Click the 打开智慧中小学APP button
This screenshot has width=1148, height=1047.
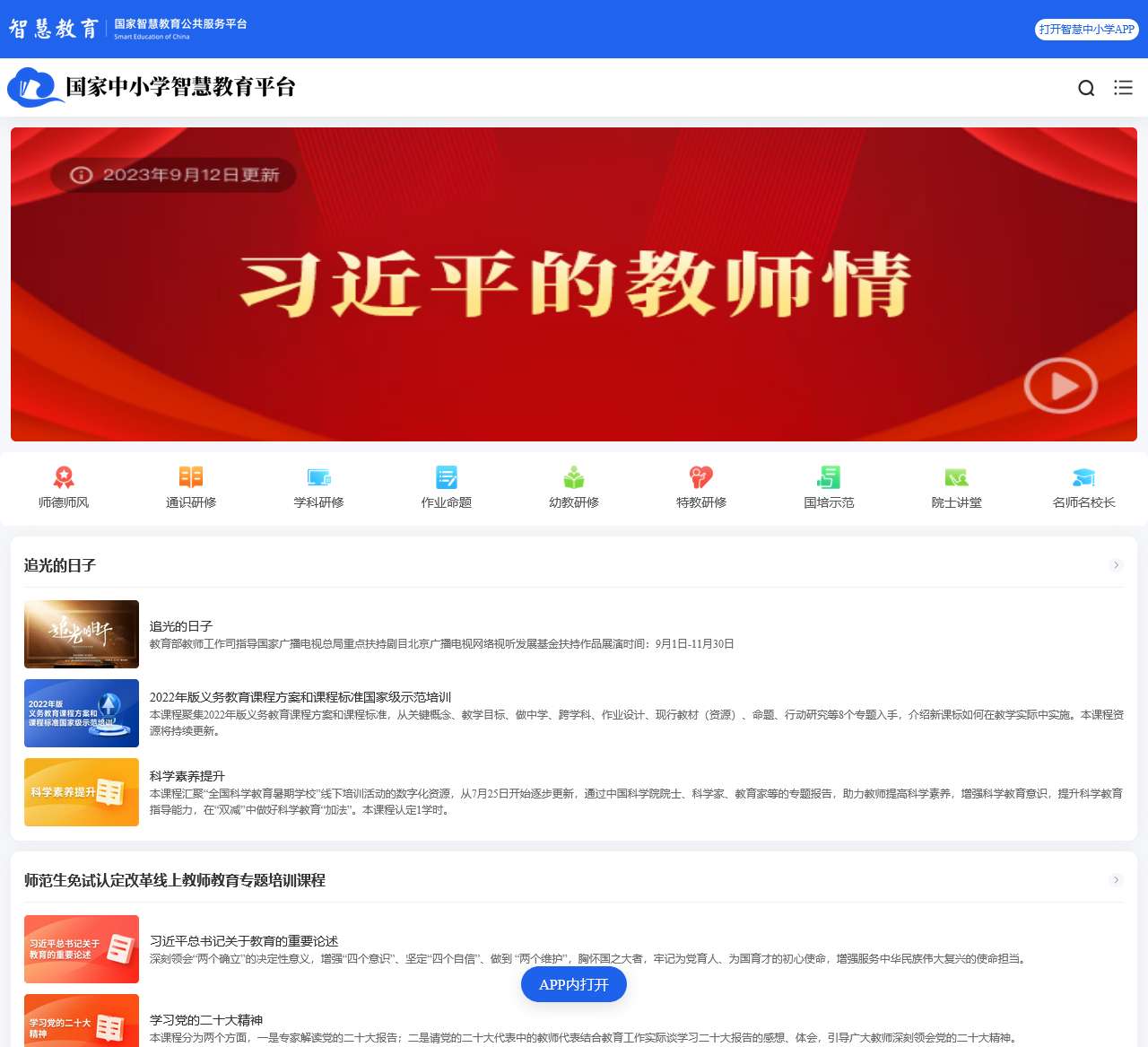coord(1086,30)
